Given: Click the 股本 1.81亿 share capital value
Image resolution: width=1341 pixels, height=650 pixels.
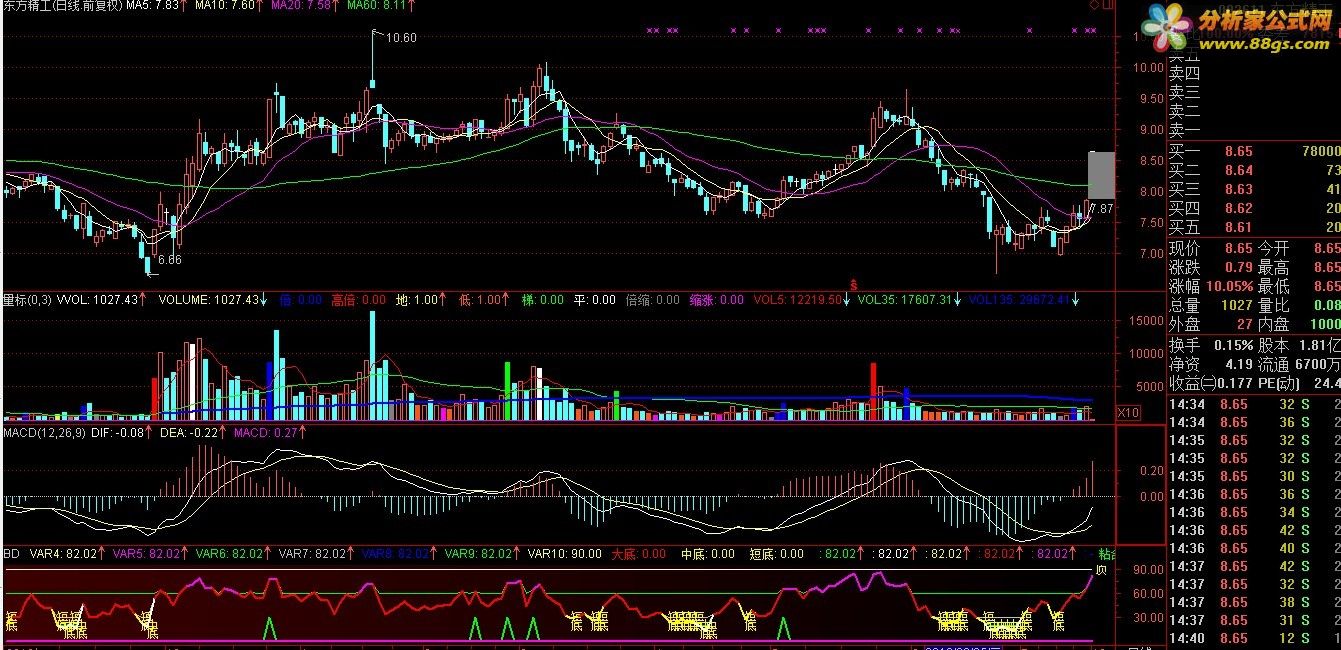Looking at the screenshot, I should 1318,345.
